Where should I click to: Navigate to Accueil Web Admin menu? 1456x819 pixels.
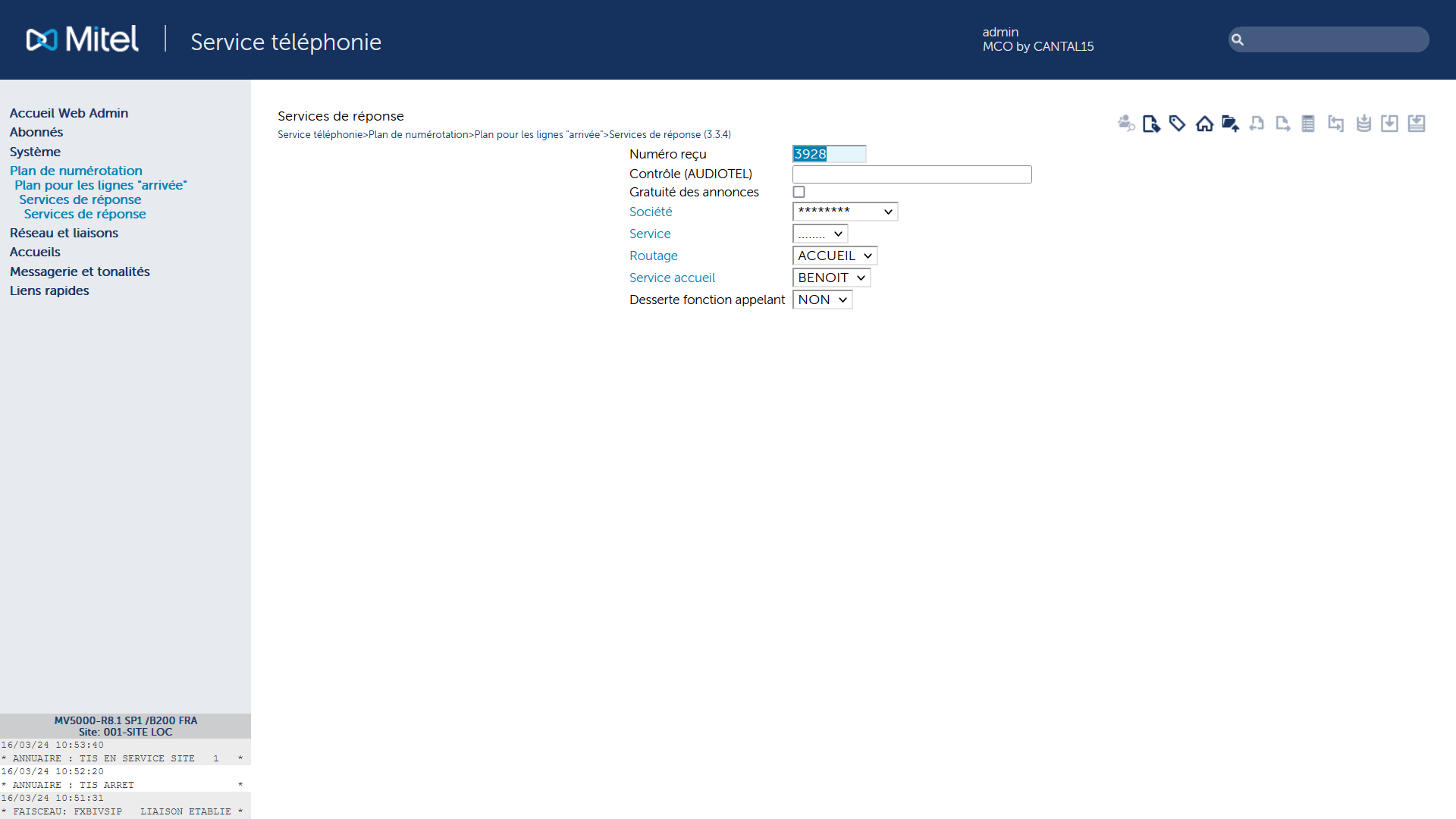tap(68, 112)
